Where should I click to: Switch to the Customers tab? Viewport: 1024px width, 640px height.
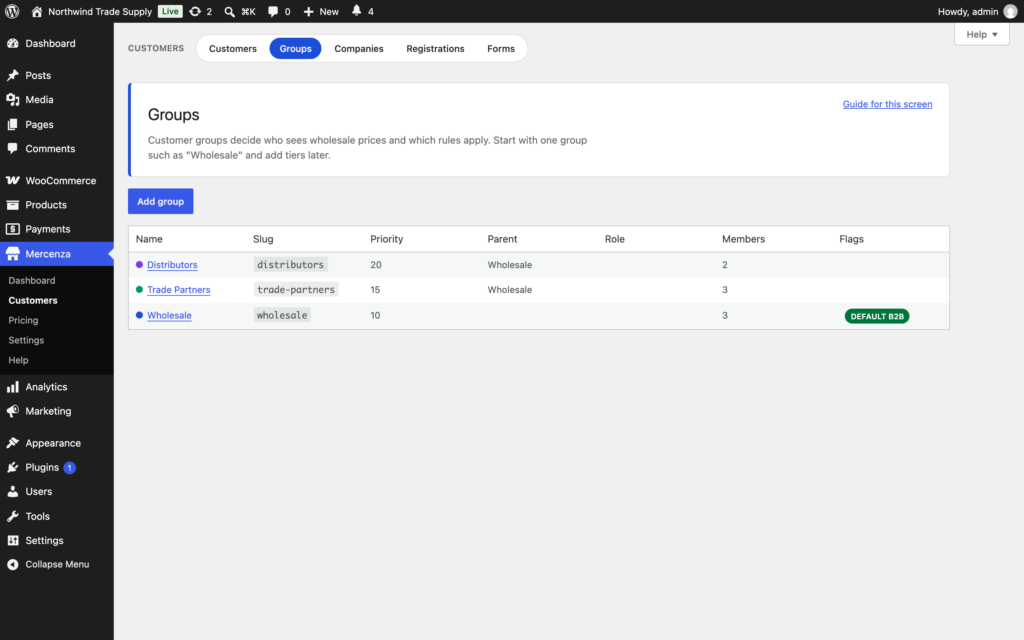[x=232, y=48]
